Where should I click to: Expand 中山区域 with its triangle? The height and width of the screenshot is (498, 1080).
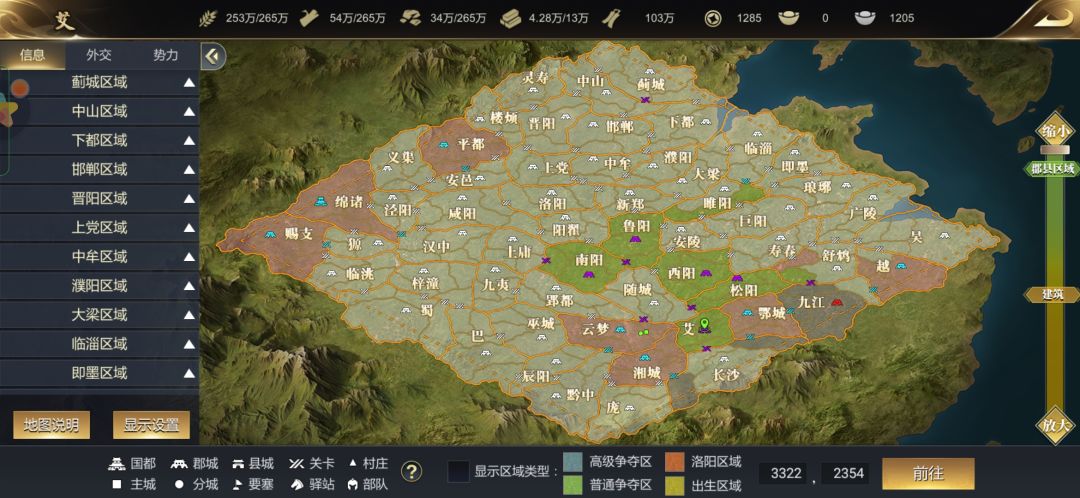point(189,112)
